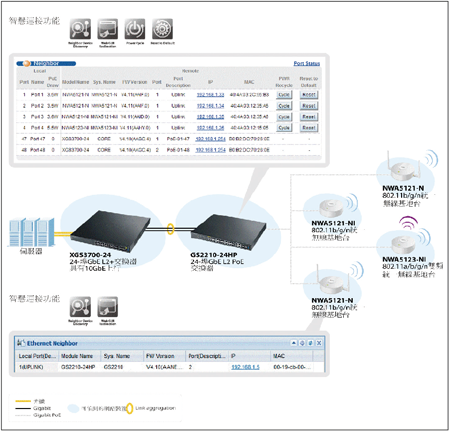
Task: Click the GS2210-24HP switch image
Action: tap(229, 233)
